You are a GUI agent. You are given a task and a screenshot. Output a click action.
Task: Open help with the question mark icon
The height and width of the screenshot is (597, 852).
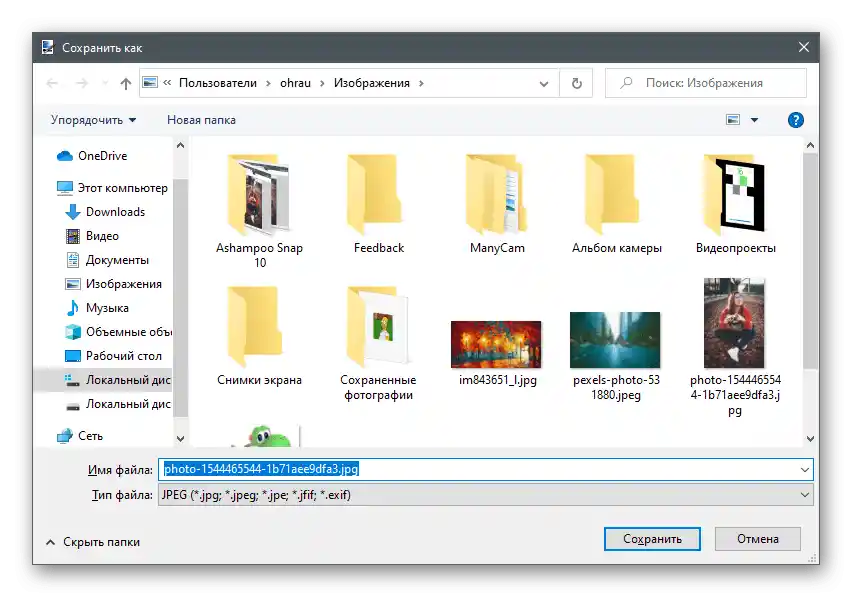pyautogui.click(x=795, y=120)
